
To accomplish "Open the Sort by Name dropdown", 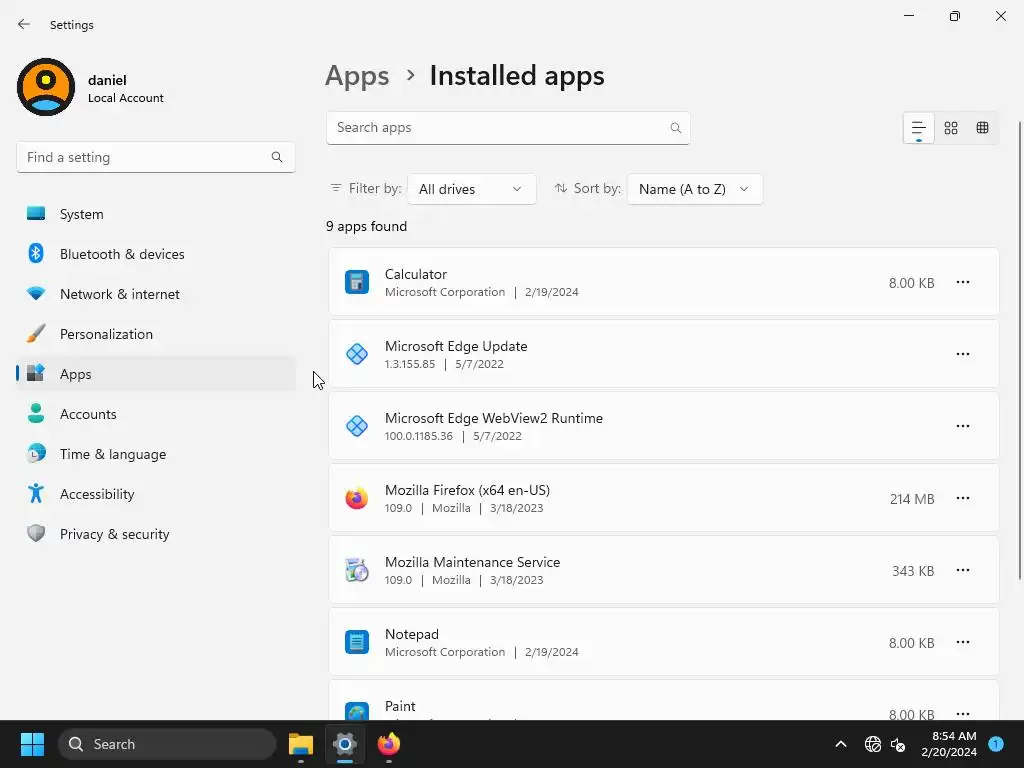I will tap(694, 189).
